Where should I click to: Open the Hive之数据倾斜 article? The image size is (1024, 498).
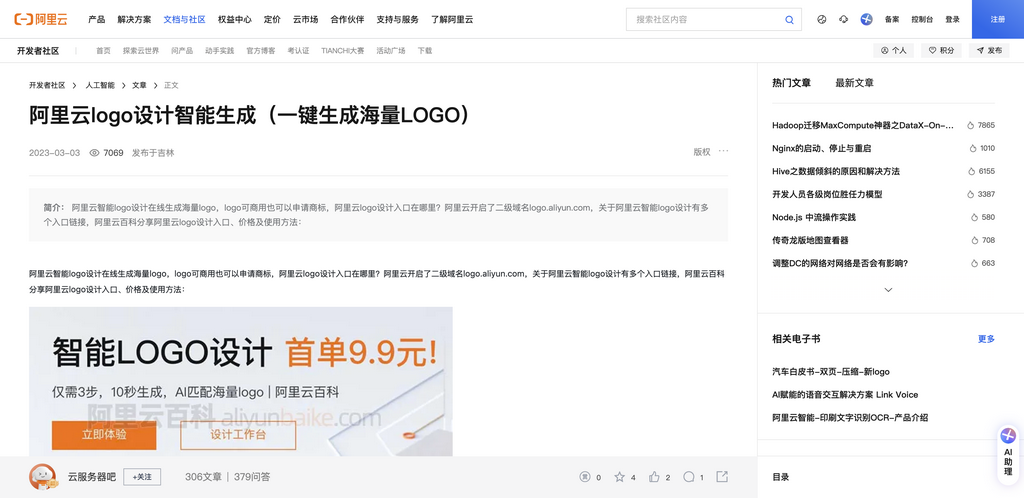tap(836, 171)
